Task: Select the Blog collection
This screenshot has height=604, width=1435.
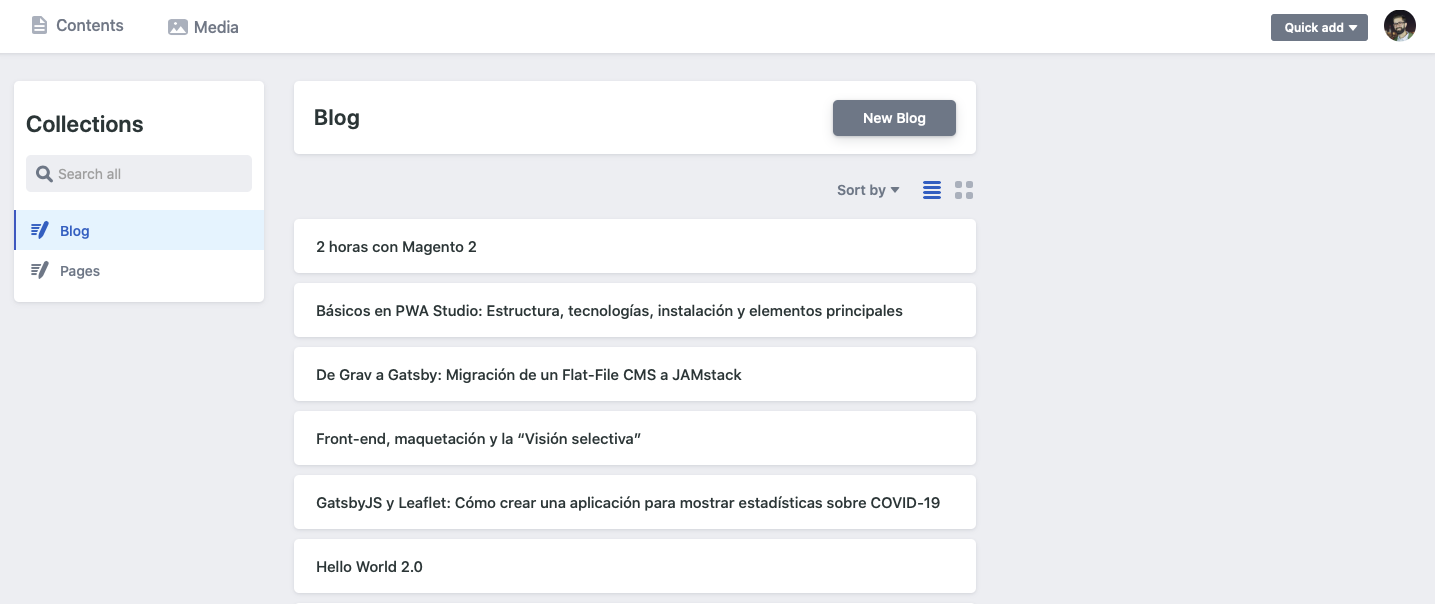Action: (x=139, y=230)
